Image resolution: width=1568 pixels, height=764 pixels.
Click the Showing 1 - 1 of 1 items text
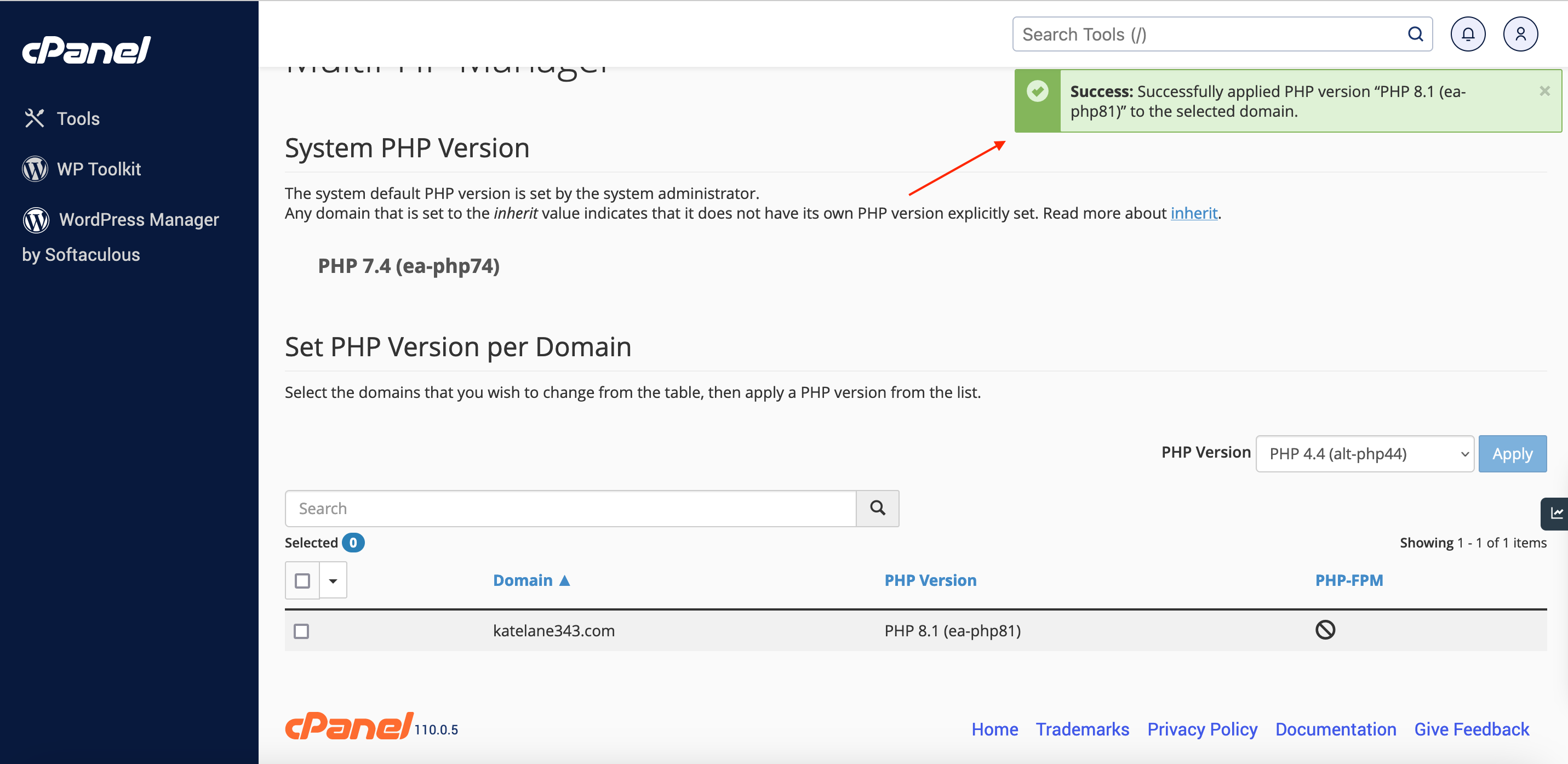1473,543
